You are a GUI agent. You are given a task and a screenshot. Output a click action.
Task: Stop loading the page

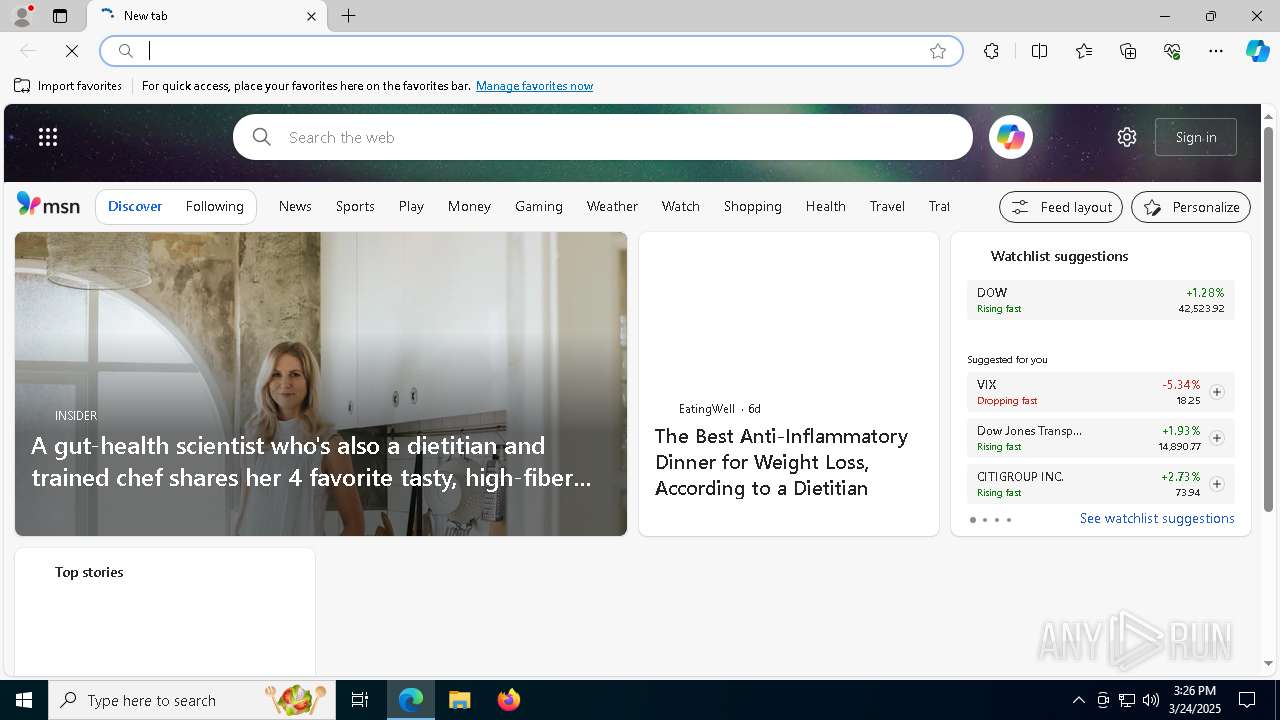pos(72,51)
